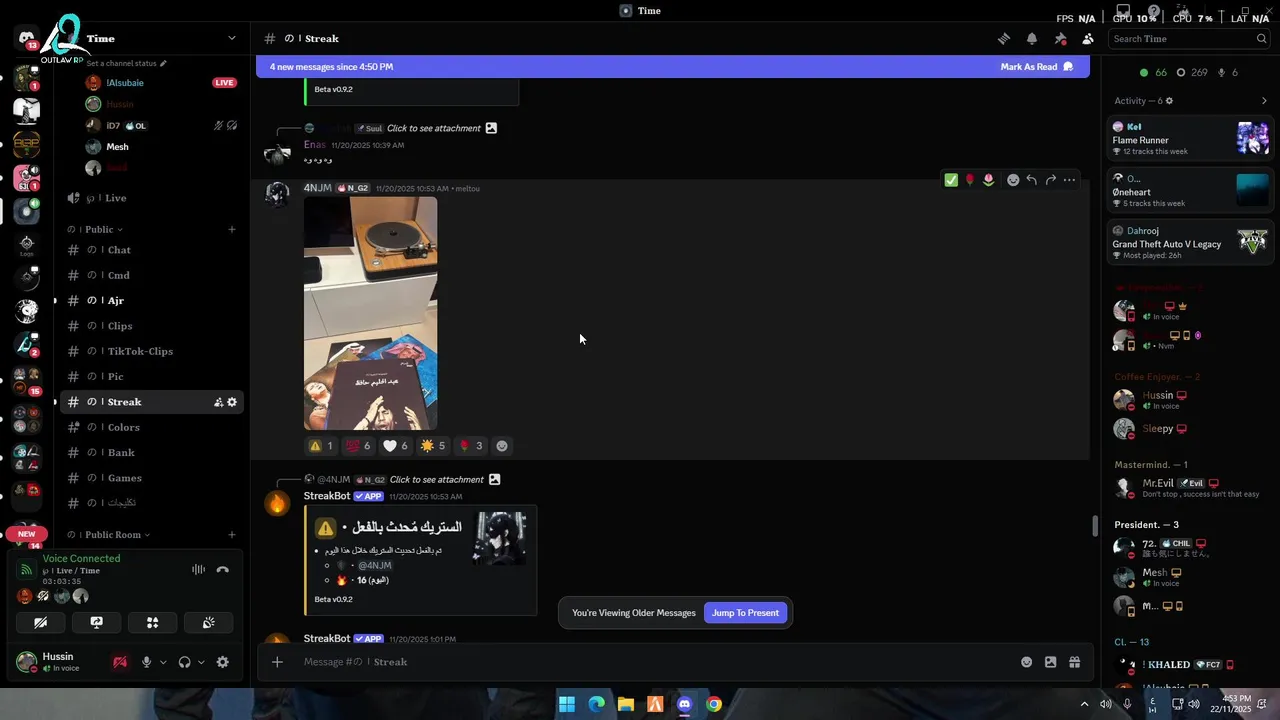1280x720 pixels.
Task: Open gift icon in message box
Action: 1074,662
